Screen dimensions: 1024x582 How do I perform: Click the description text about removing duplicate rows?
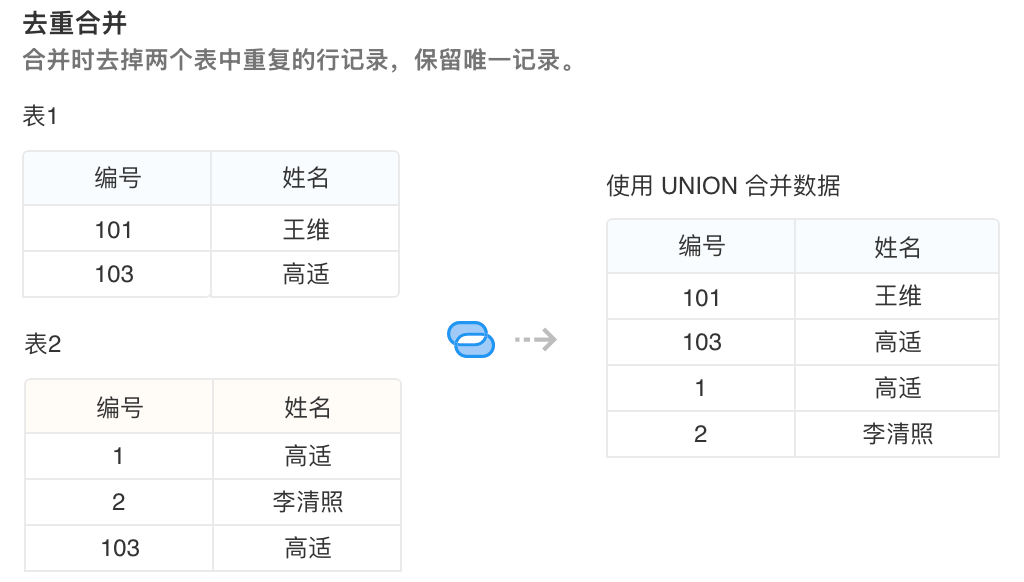(x=300, y=60)
